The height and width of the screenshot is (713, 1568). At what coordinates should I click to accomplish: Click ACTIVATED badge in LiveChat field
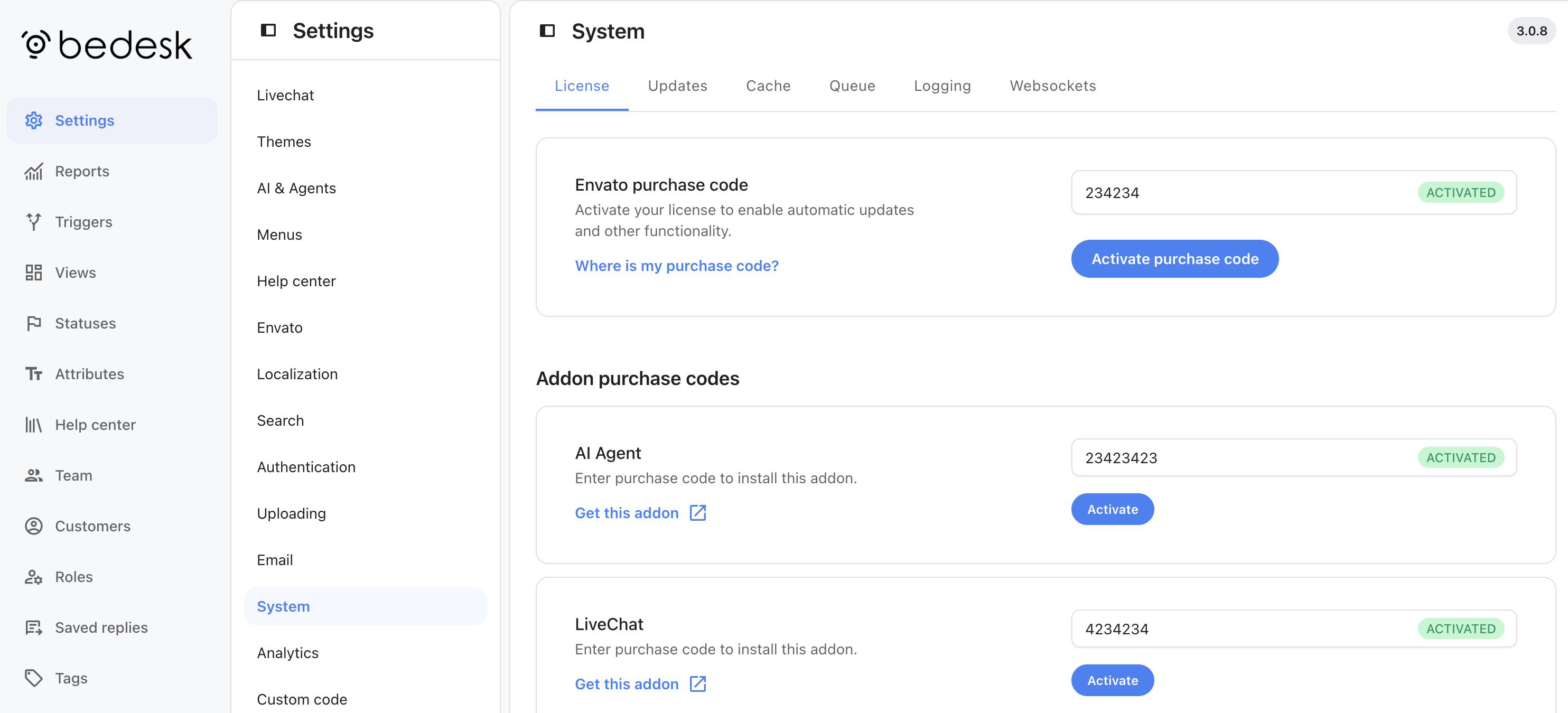1461,628
